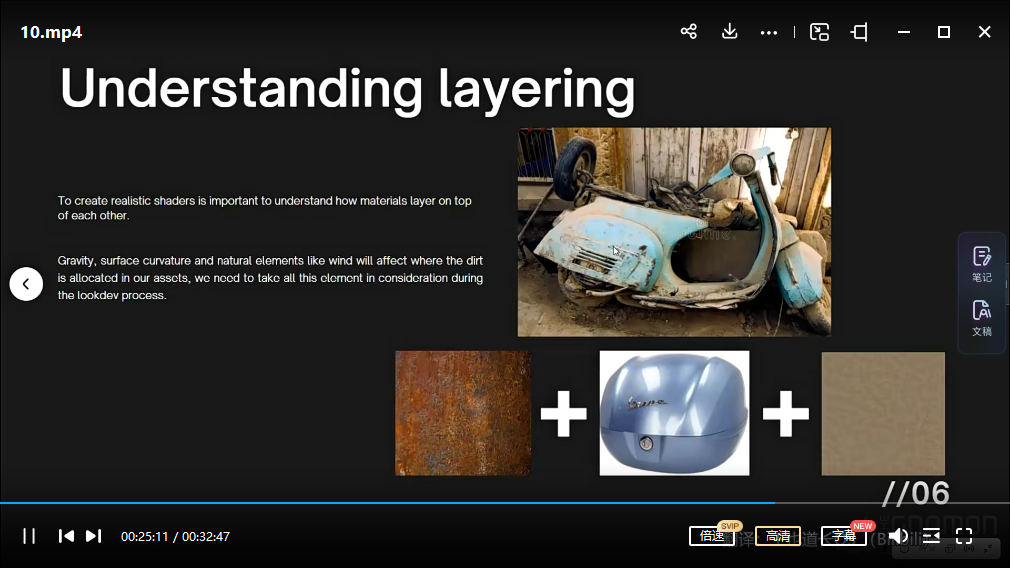Click the left chevron back button
The height and width of the screenshot is (568, 1010).
pyautogui.click(x=26, y=284)
